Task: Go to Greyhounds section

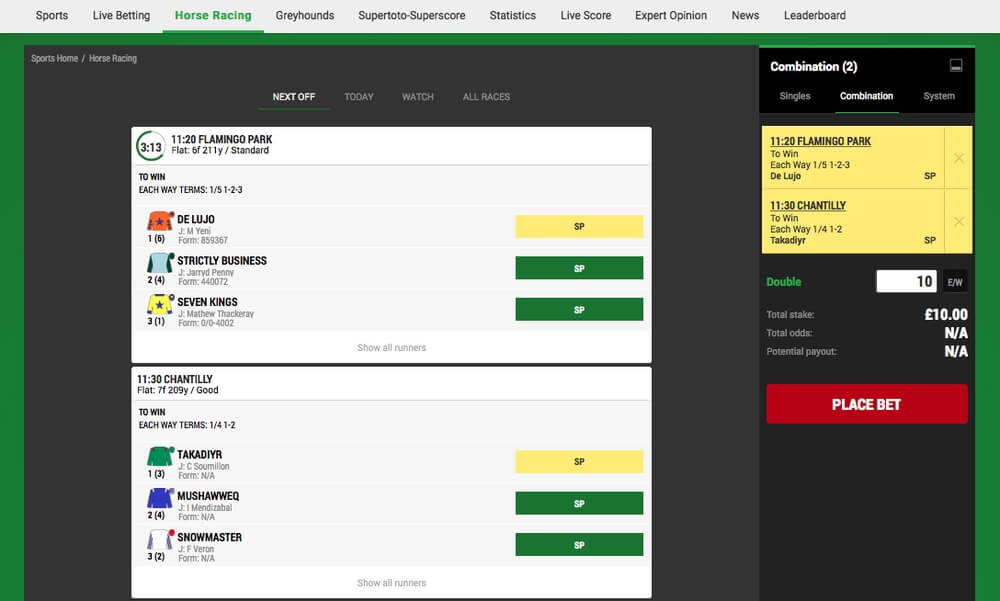Action: (x=305, y=15)
